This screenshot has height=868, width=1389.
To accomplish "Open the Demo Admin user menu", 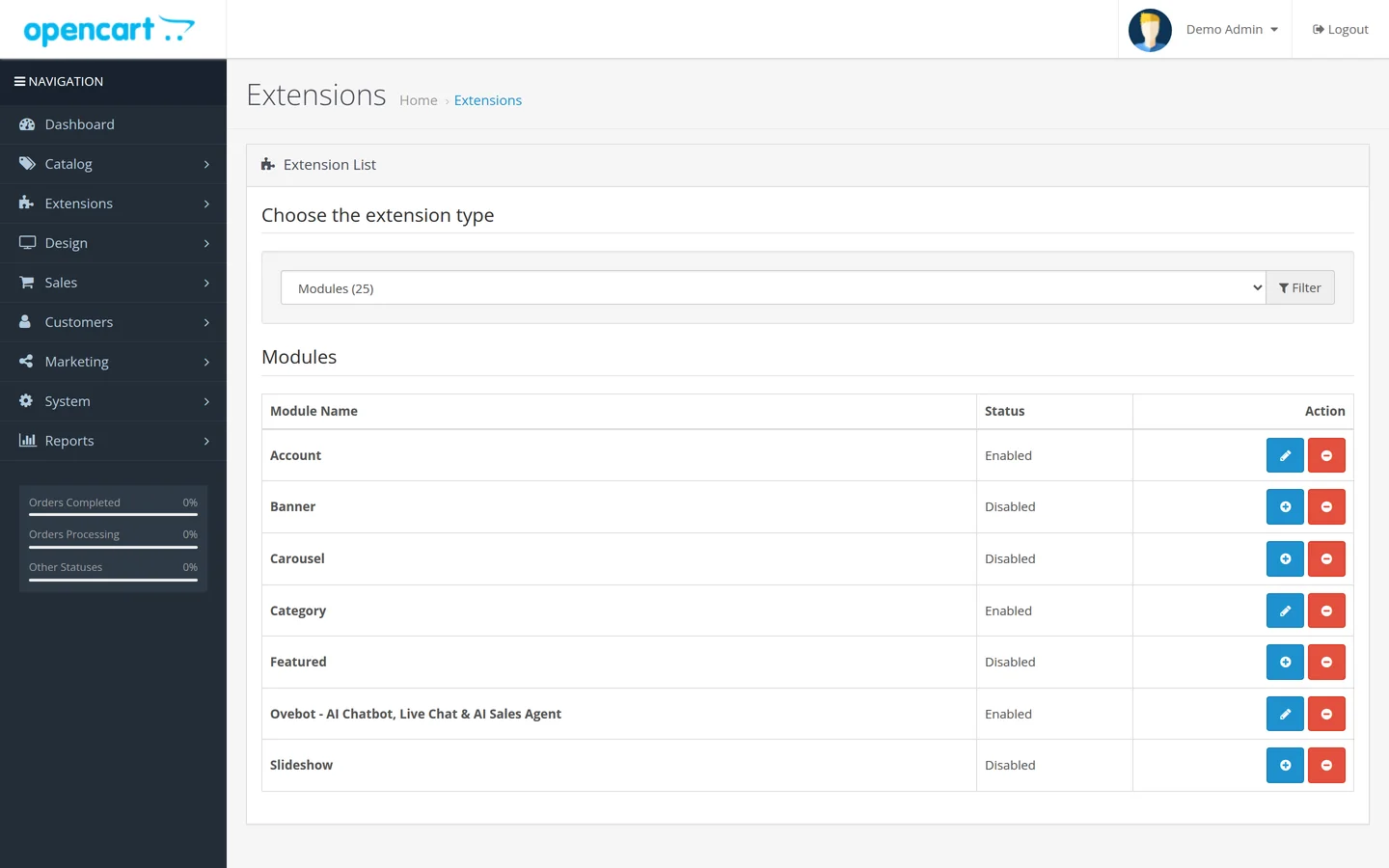I will [x=1232, y=30].
